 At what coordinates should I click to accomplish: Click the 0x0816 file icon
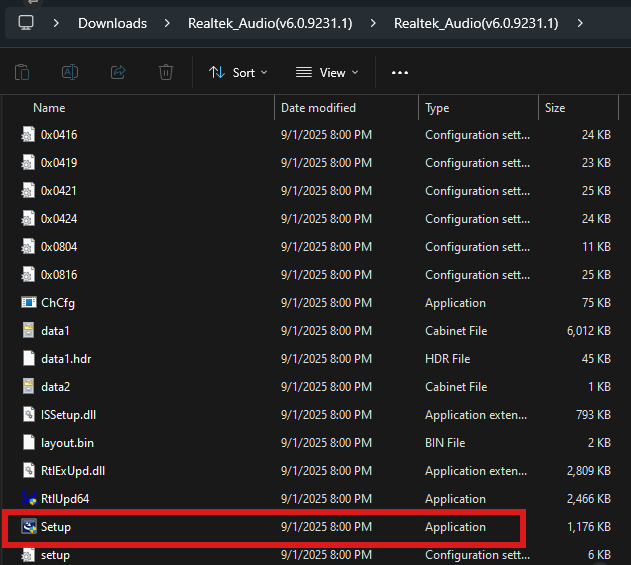click(x=28, y=274)
